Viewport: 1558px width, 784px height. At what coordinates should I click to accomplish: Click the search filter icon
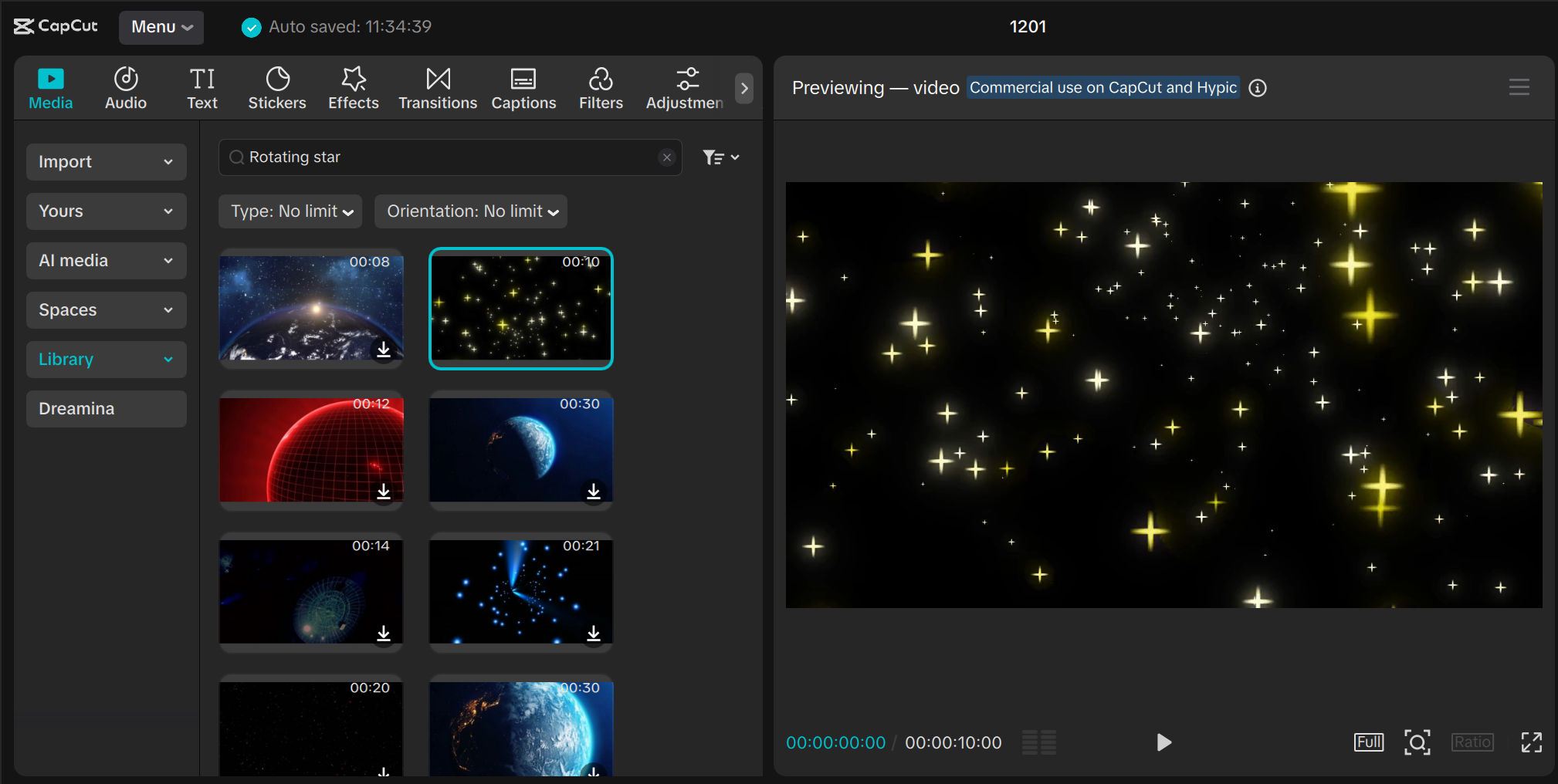(720, 157)
